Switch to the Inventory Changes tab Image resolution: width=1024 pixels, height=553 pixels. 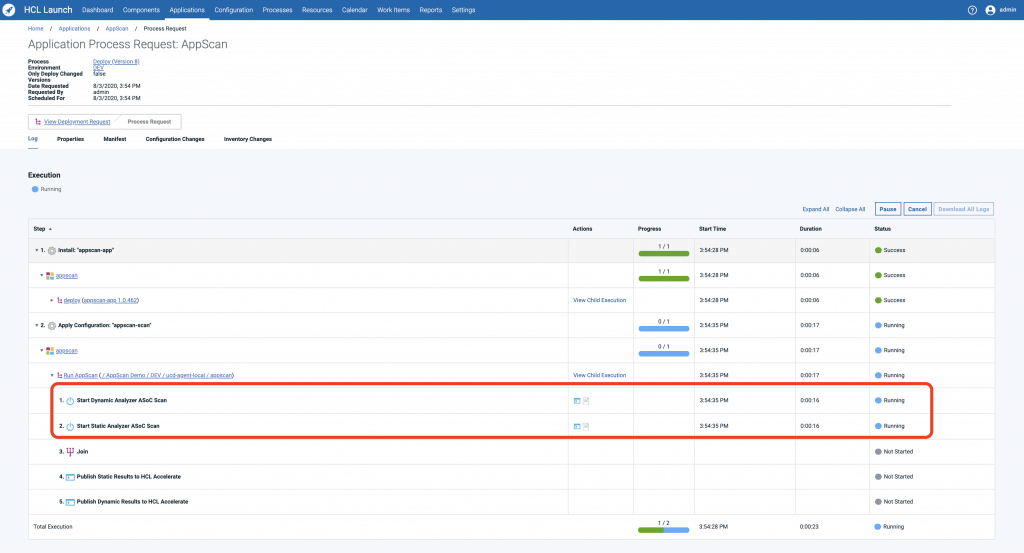click(x=248, y=139)
